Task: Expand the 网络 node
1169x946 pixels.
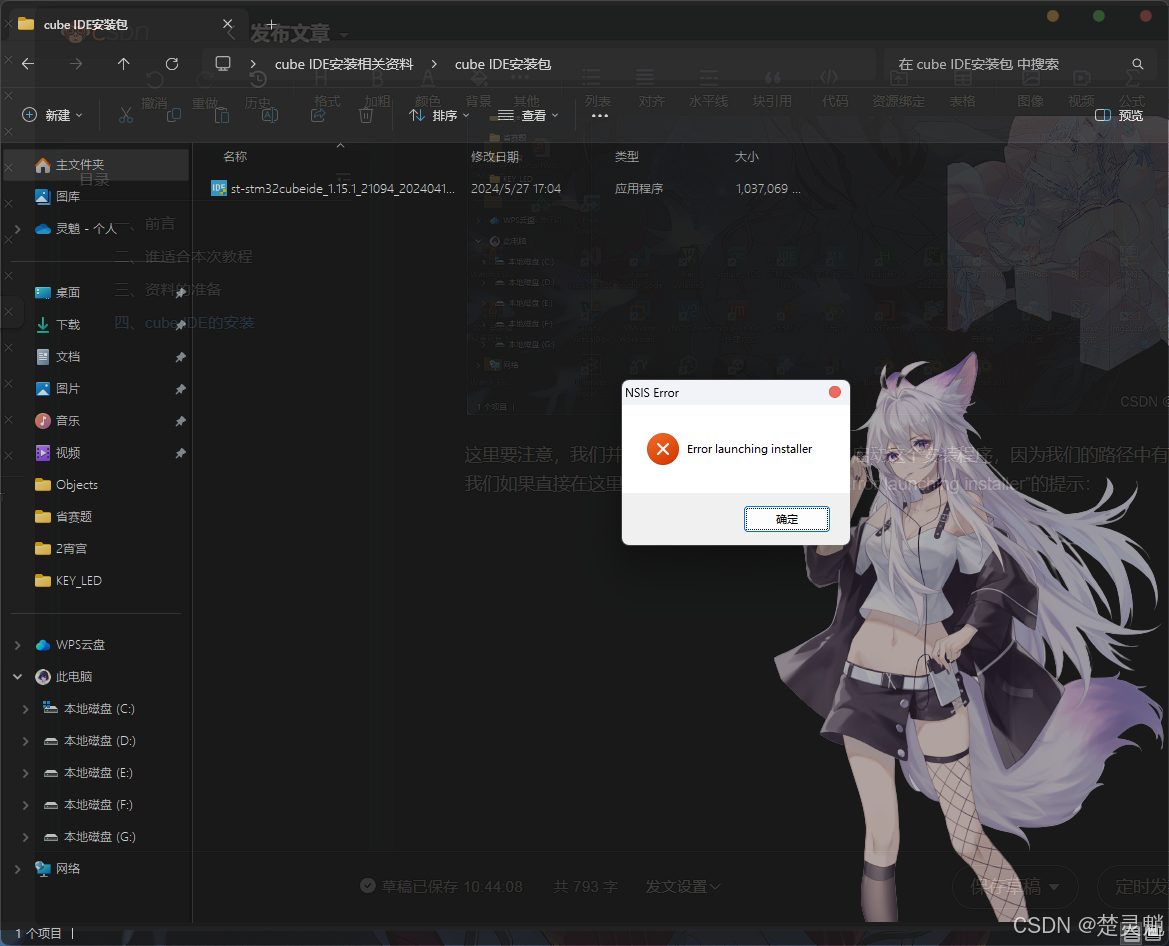Action: (18, 869)
